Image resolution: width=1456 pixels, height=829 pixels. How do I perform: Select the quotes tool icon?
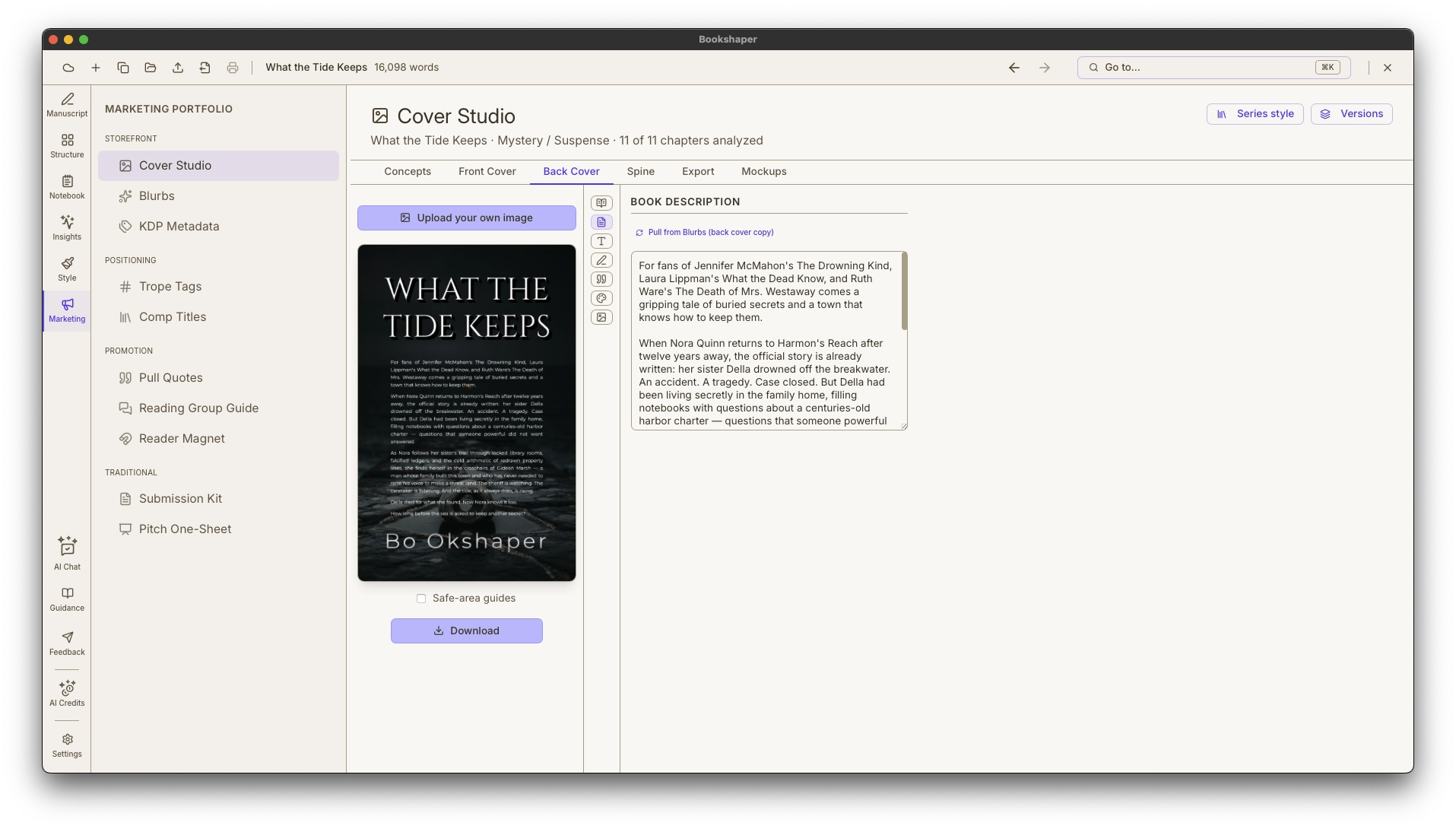[x=601, y=279]
